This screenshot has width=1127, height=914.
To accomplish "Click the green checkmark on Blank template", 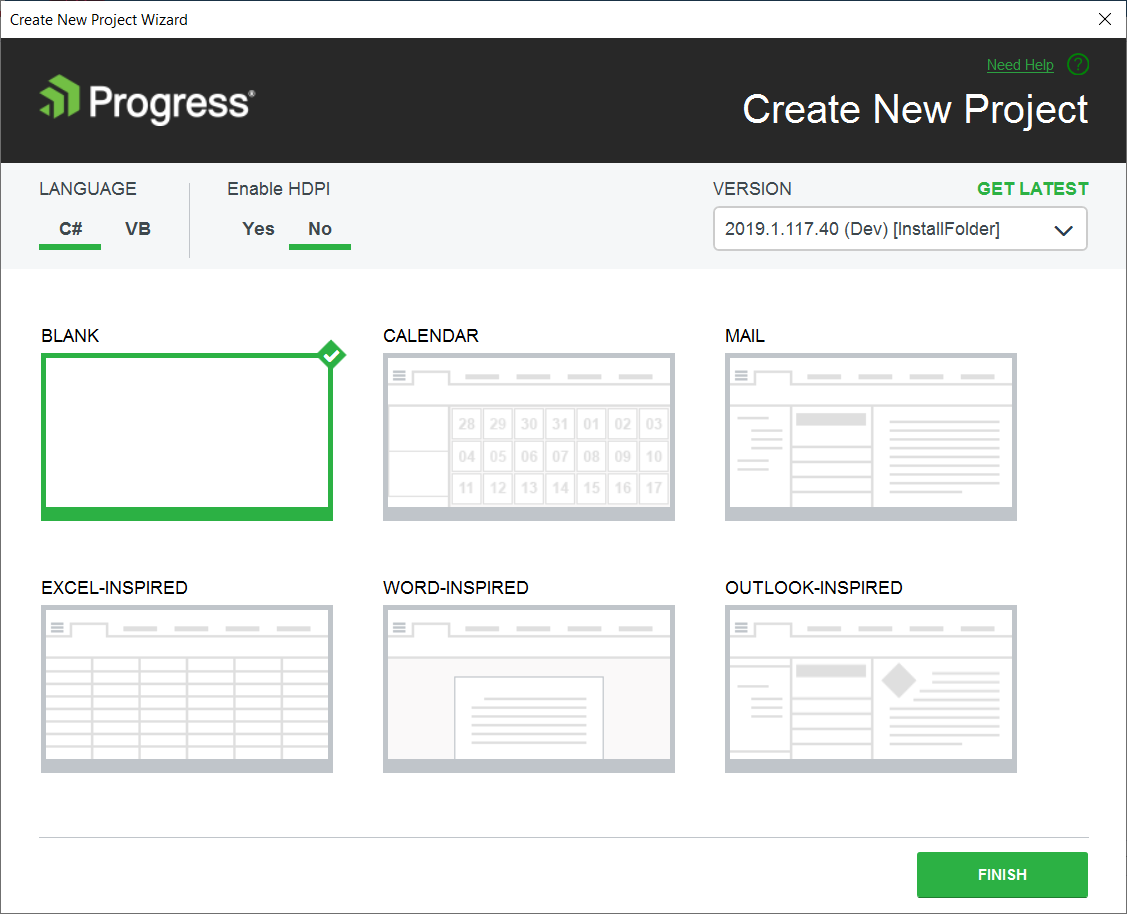I will click(x=331, y=354).
